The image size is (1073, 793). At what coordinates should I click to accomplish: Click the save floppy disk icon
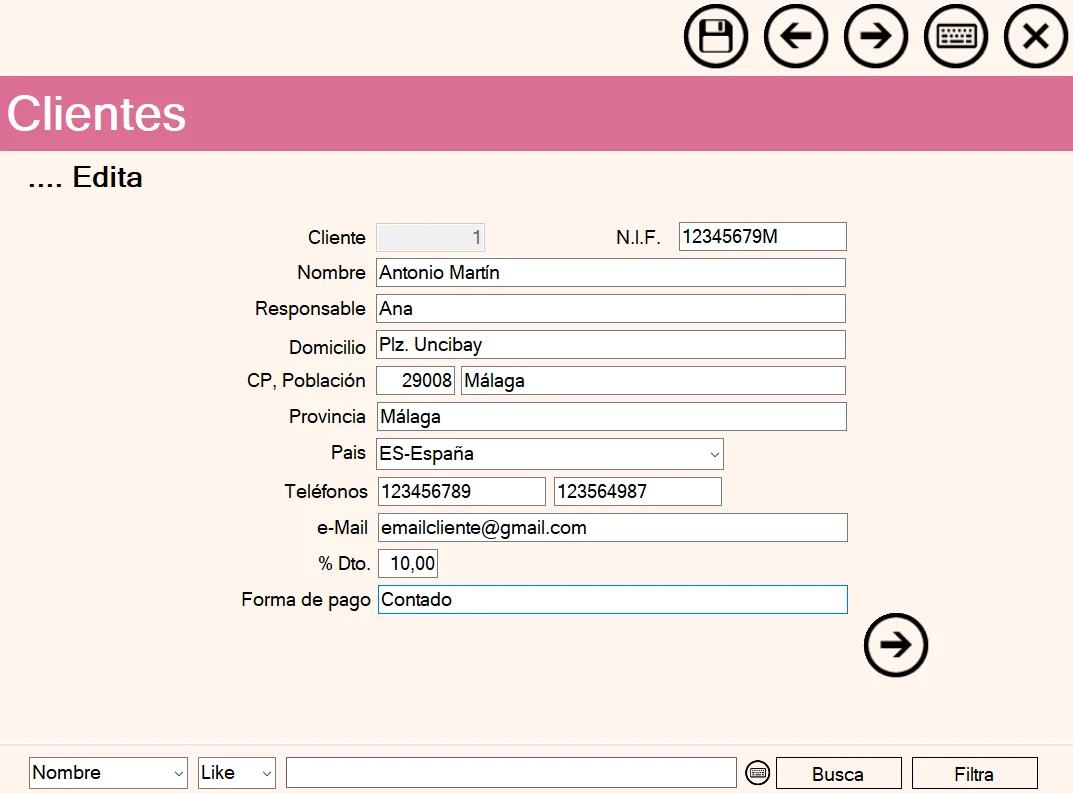point(715,37)
